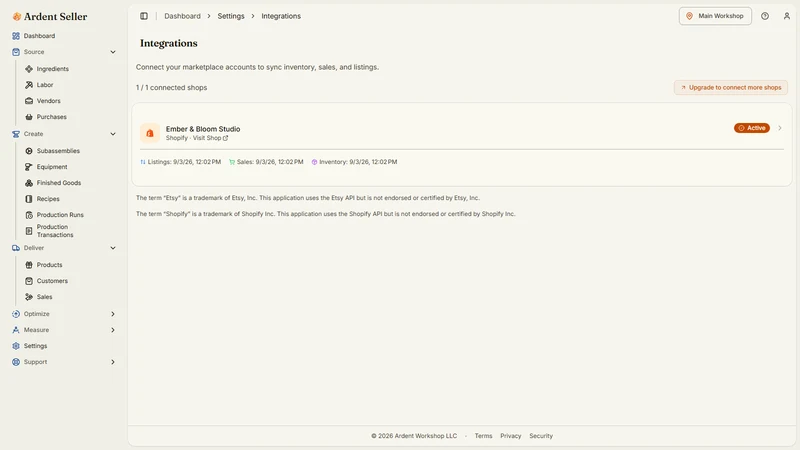Click the Shopify shop logo icon
Screen dimensions: 800x450
[149, 133]
